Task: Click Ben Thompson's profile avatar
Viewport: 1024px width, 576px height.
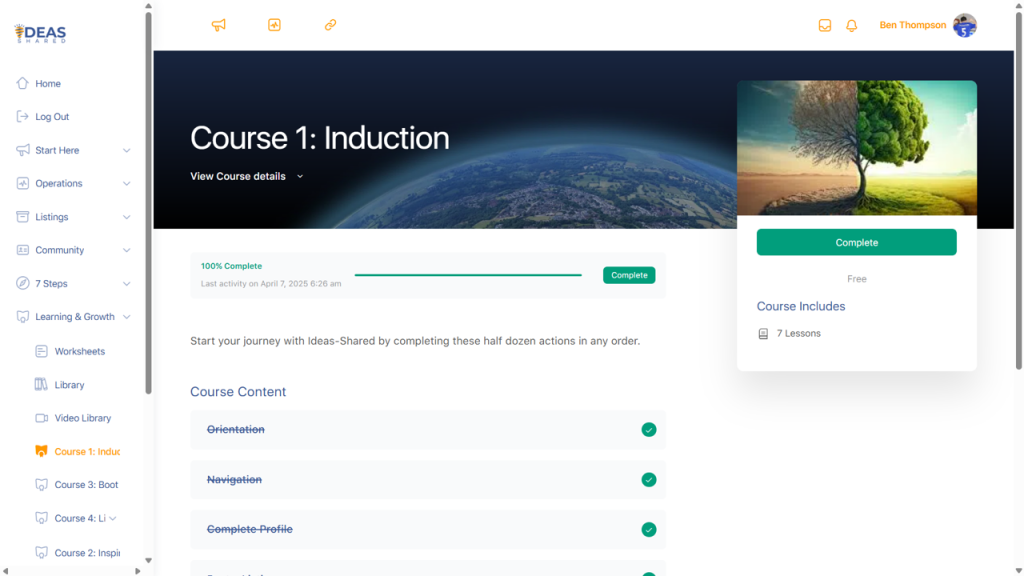Action: tap(965, 25)
